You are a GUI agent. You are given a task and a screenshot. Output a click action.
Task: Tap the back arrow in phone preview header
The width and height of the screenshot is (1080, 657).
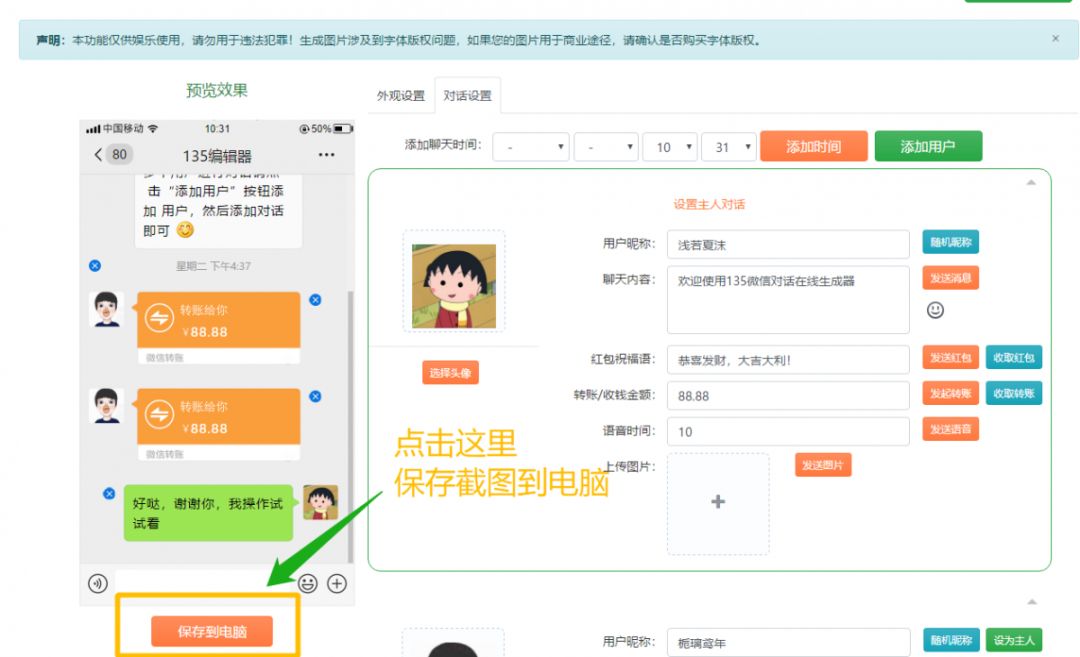pos(98,154)
